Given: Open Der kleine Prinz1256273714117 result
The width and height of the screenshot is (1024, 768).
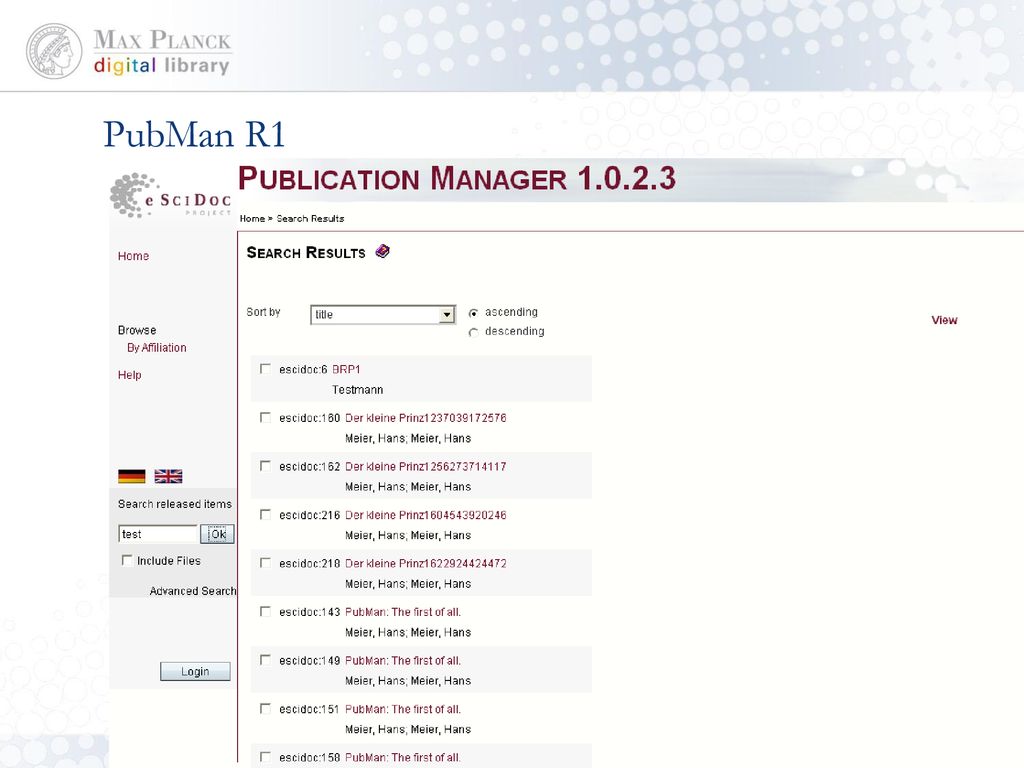Looking at the screenshot, I should [x=426, y=466].
